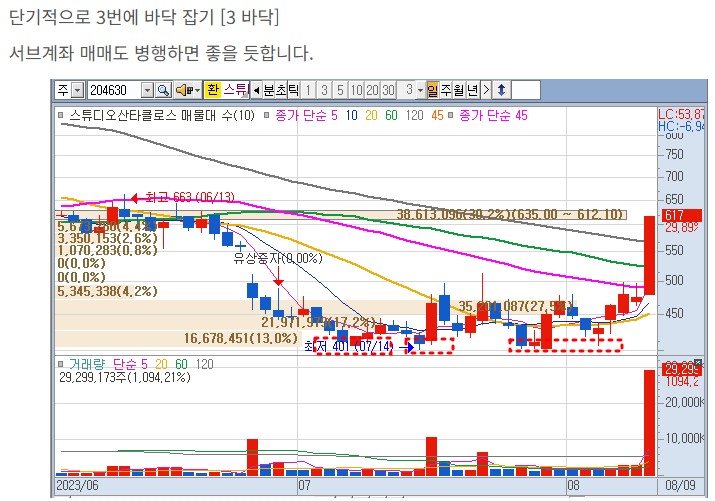Select the 분 minute chart
715x501 pixels.
tap(269, 90)
